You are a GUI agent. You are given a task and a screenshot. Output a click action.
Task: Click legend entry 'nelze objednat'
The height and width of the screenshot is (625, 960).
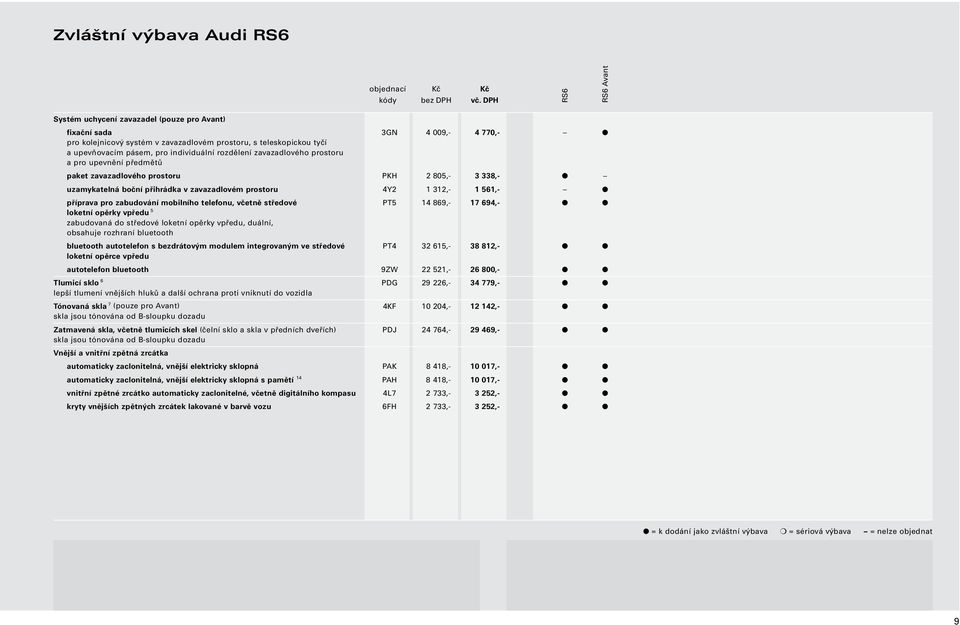(898, 531)
